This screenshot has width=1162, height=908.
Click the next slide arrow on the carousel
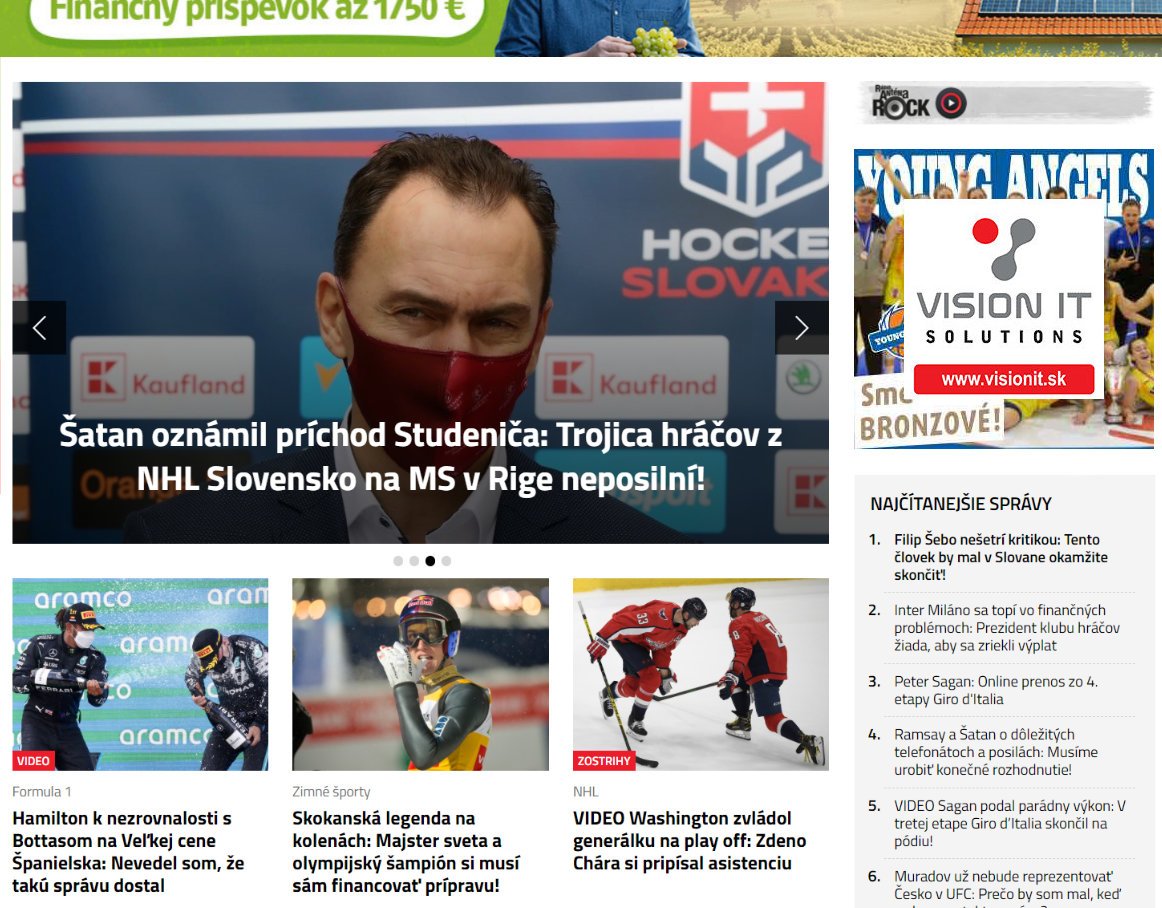[802, 328]
